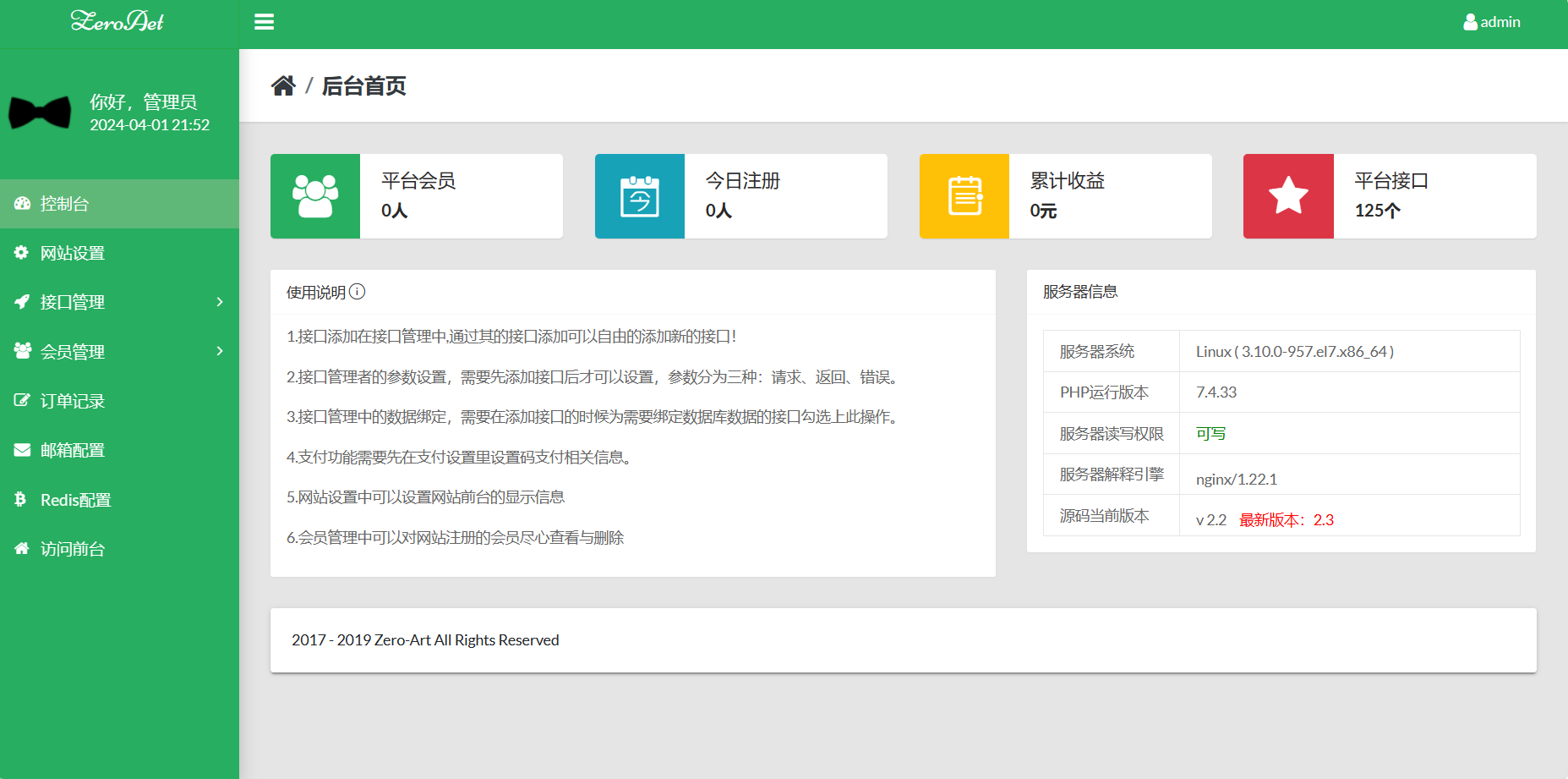
Task: Click the PHP运行版本 label cell
Action: coord(1112,392)
